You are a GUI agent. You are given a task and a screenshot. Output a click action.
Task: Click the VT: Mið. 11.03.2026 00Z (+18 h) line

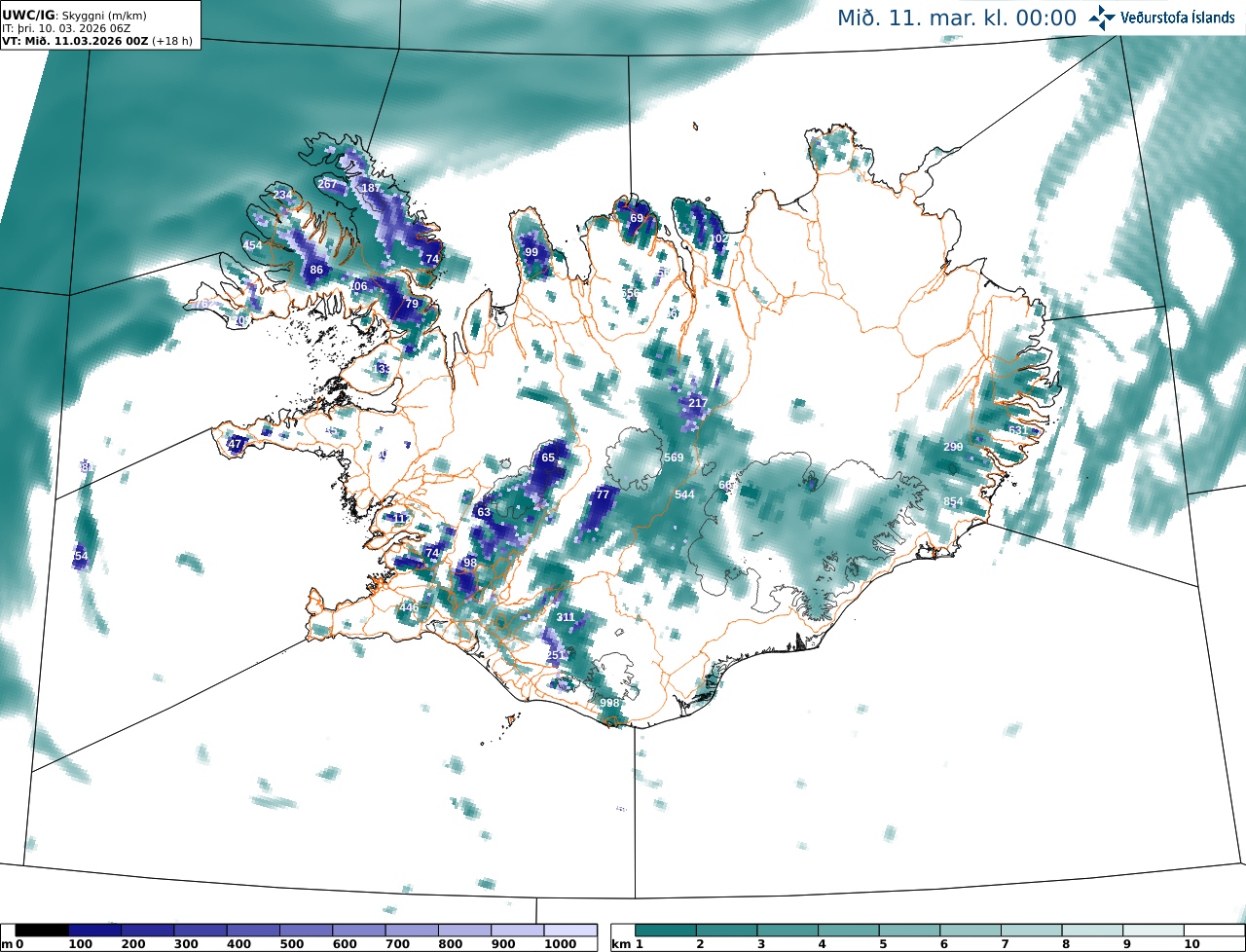point(97,42)
